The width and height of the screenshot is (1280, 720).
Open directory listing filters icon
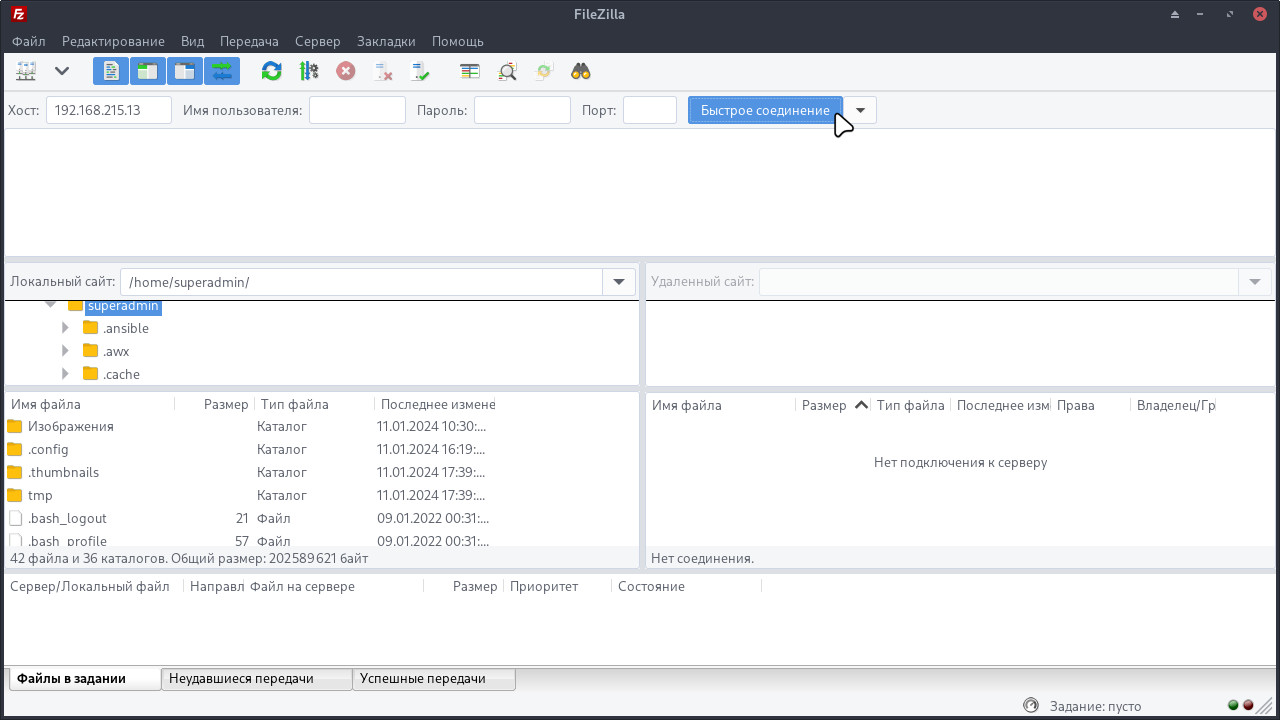[x=469, y=71]
